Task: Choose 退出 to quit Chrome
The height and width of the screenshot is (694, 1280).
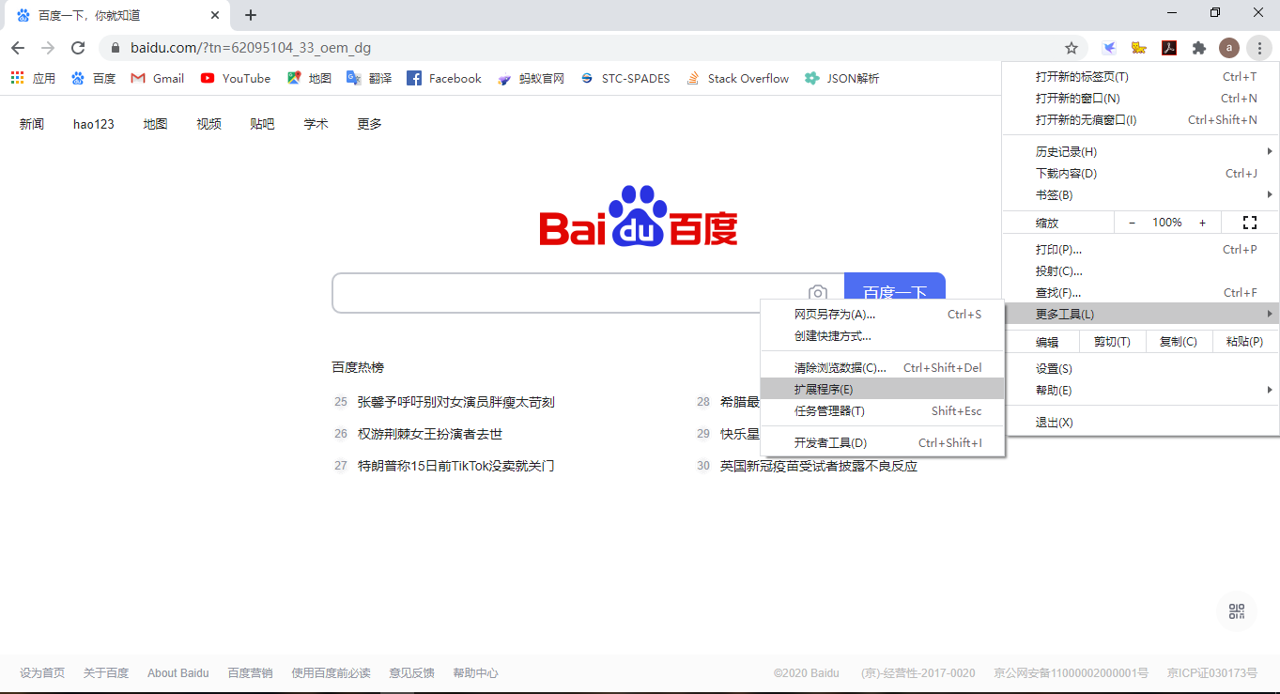Action: point(1141,422)
